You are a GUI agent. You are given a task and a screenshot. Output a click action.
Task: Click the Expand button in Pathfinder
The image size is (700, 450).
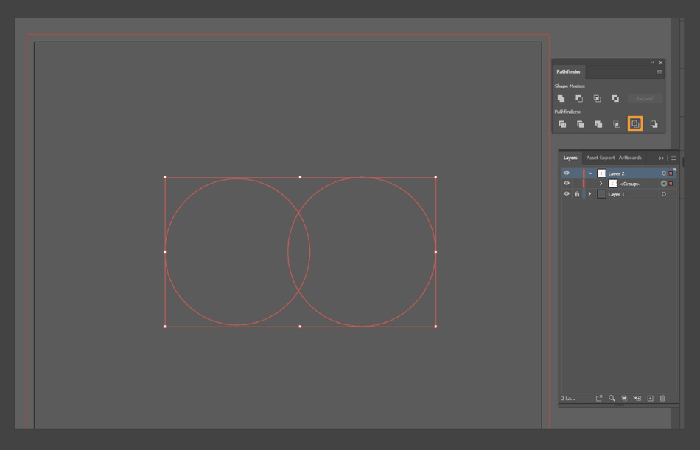click(x=645, y=98)
